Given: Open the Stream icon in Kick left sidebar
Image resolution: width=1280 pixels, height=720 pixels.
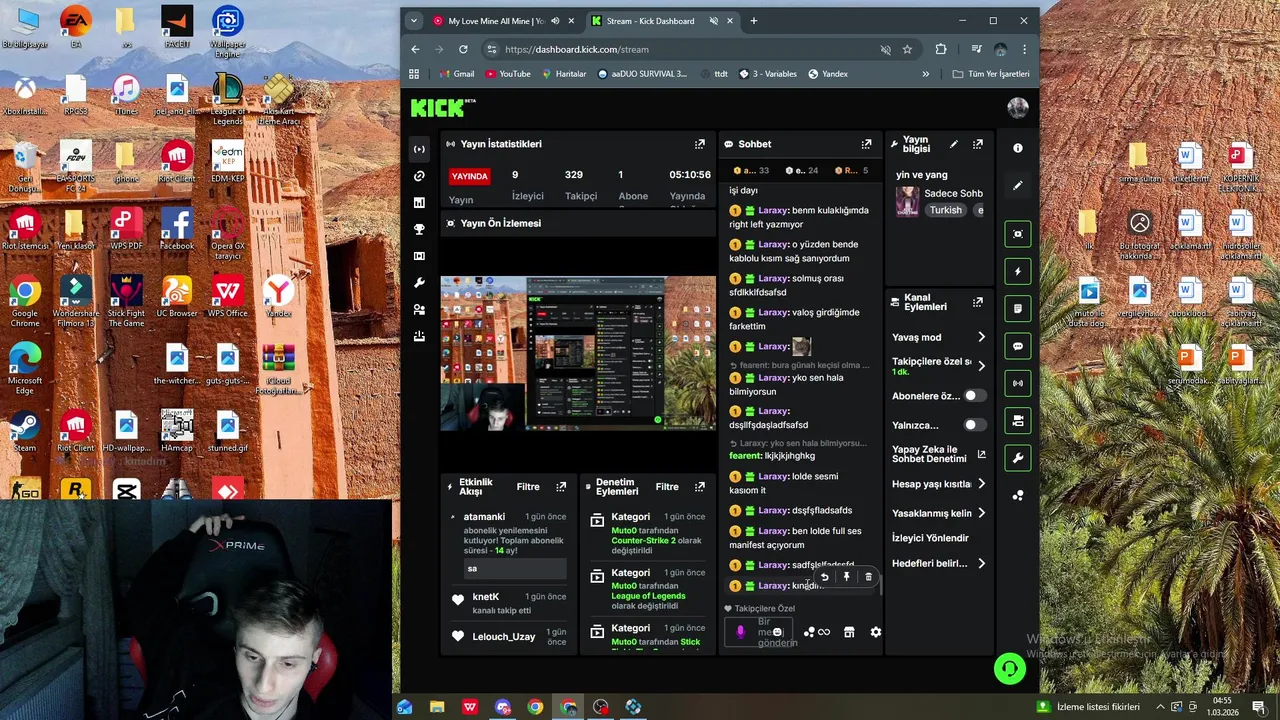Looking at the screenshot, I should click(x=419, y=149).
